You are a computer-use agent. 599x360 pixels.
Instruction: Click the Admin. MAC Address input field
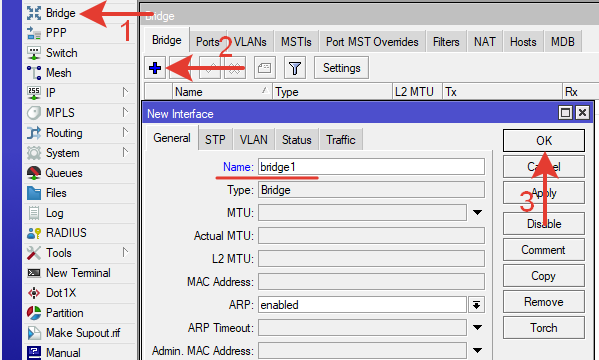coord(362,350)
